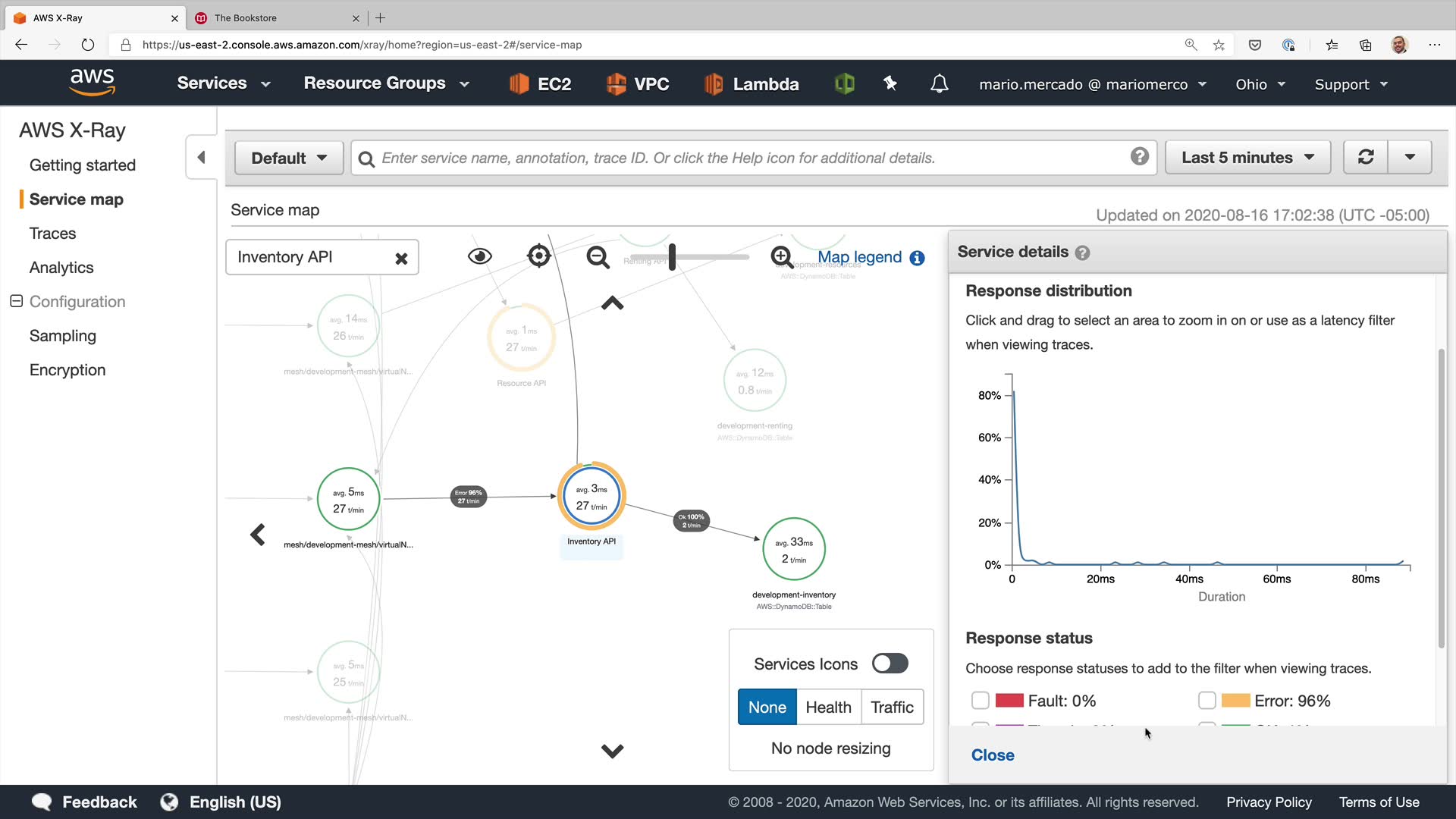Open the Default group dropdown

click(x=289, y=158)
